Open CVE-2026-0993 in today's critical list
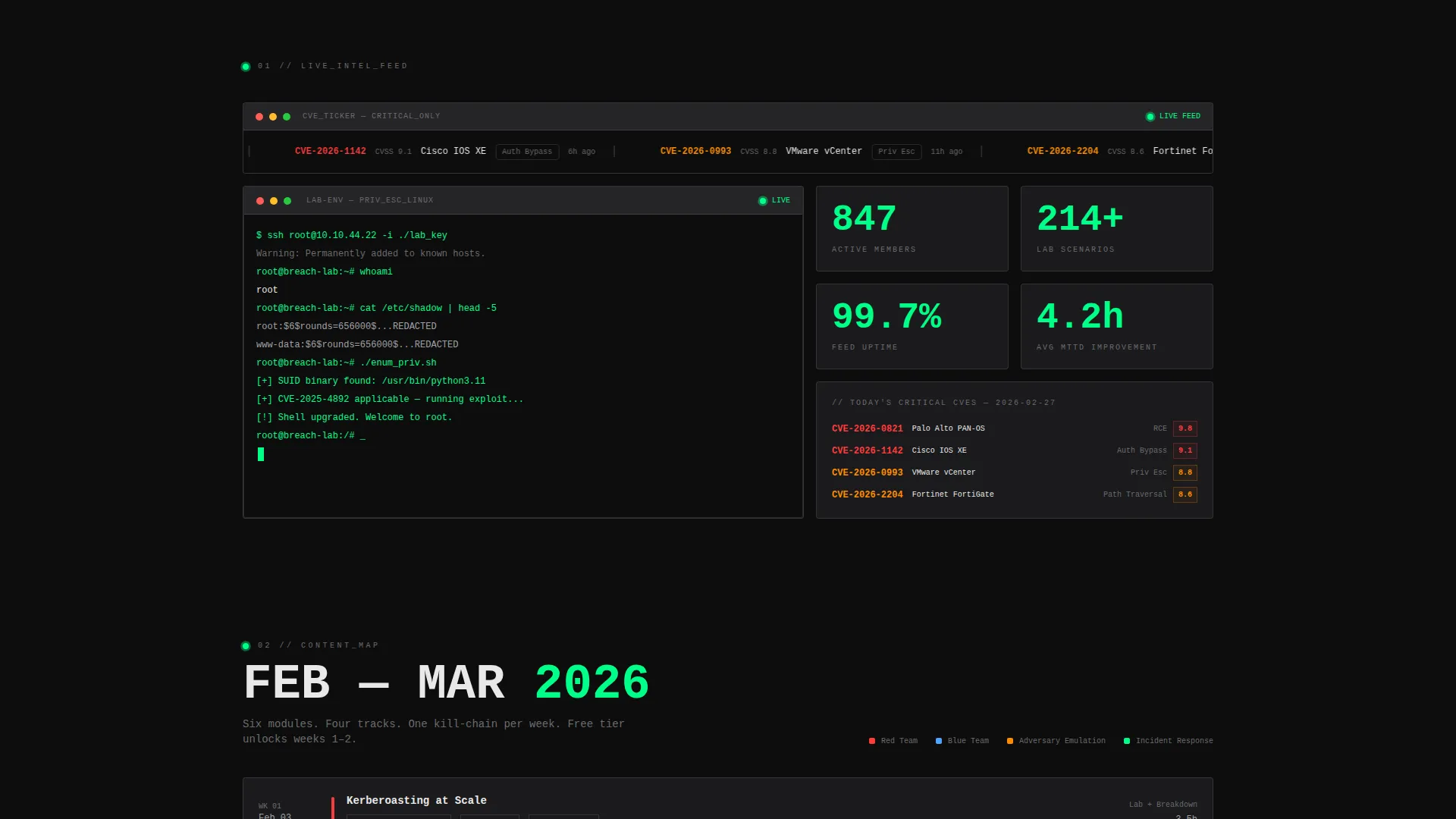 coord(868,472)
